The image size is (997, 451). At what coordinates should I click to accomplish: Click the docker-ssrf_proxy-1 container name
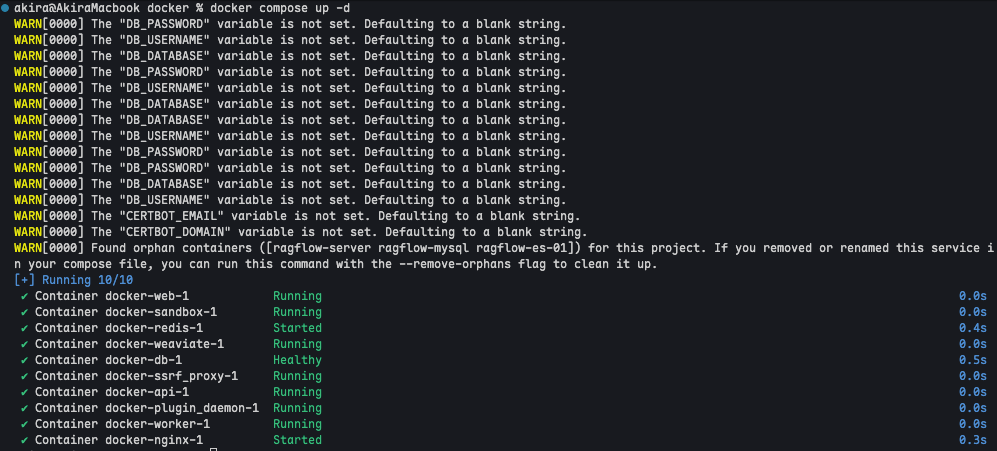tap(171, 376)
